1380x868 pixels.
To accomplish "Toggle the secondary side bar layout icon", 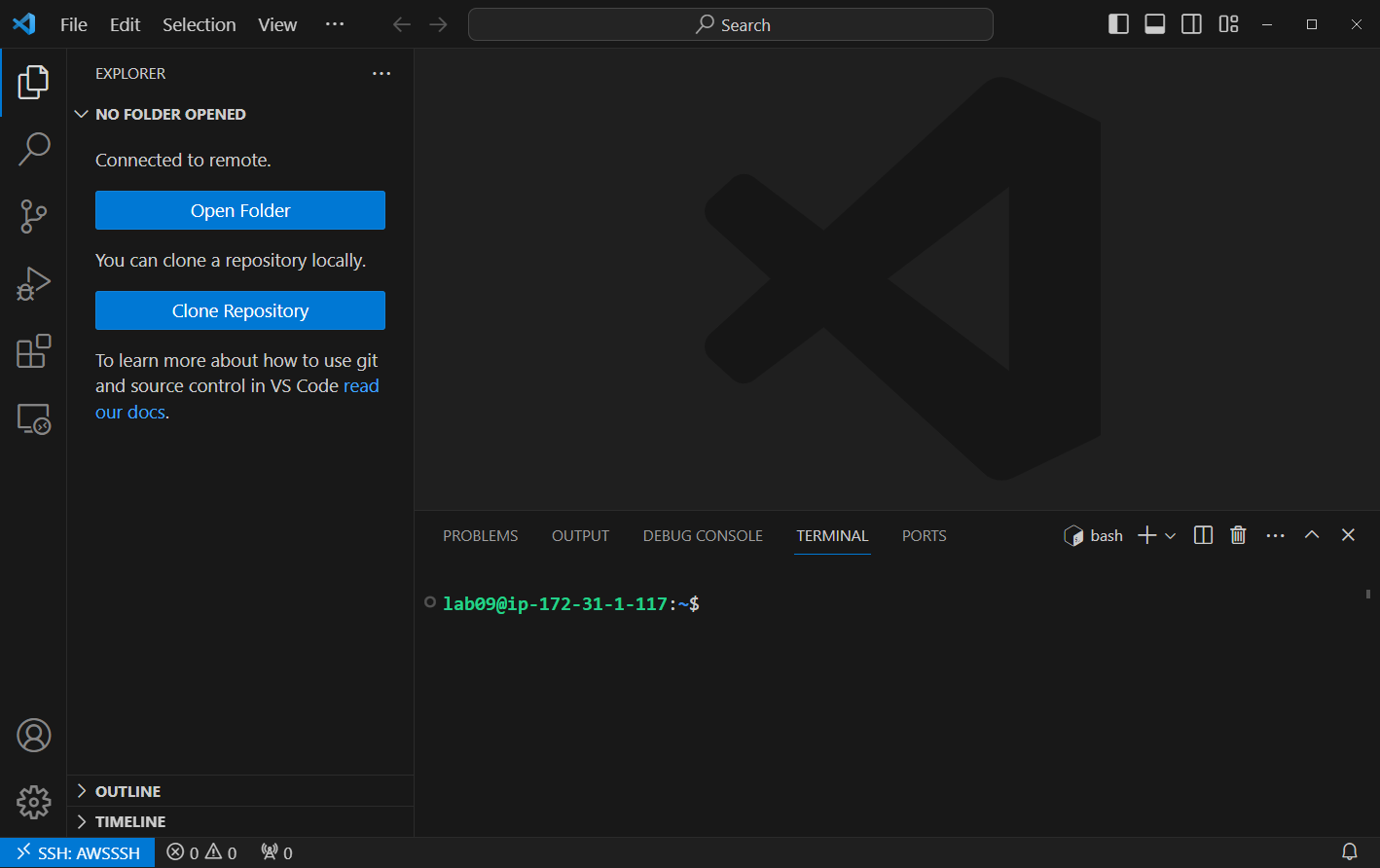I will 1191,24.
